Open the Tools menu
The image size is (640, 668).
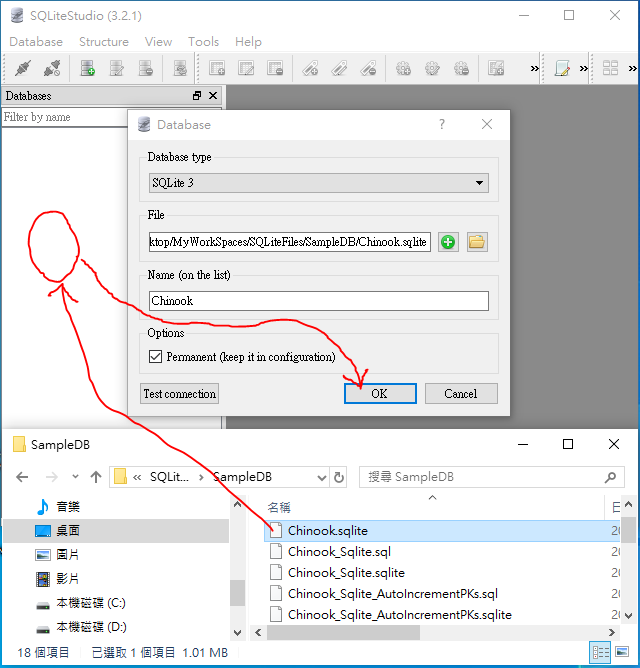tap(204, 42)
